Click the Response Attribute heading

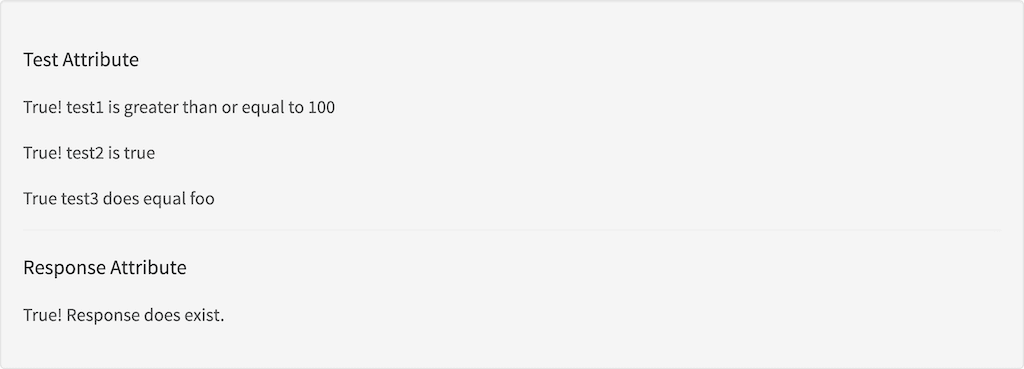coord(104,267)
